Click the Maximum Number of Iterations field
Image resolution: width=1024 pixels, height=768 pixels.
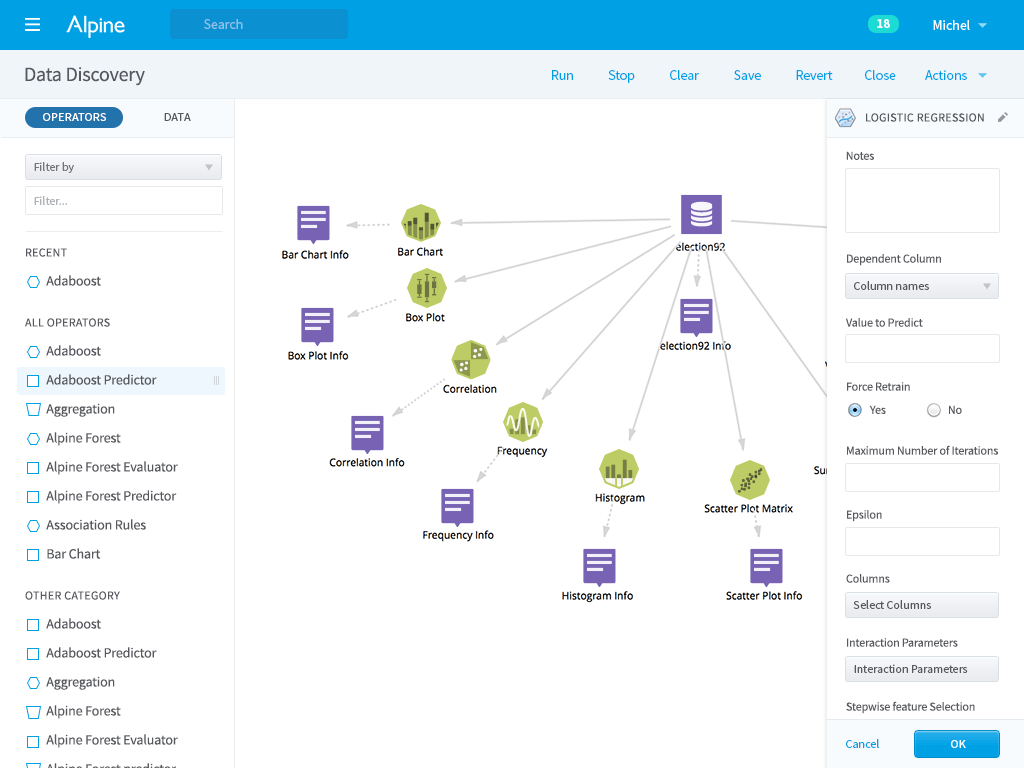[922, 477]
